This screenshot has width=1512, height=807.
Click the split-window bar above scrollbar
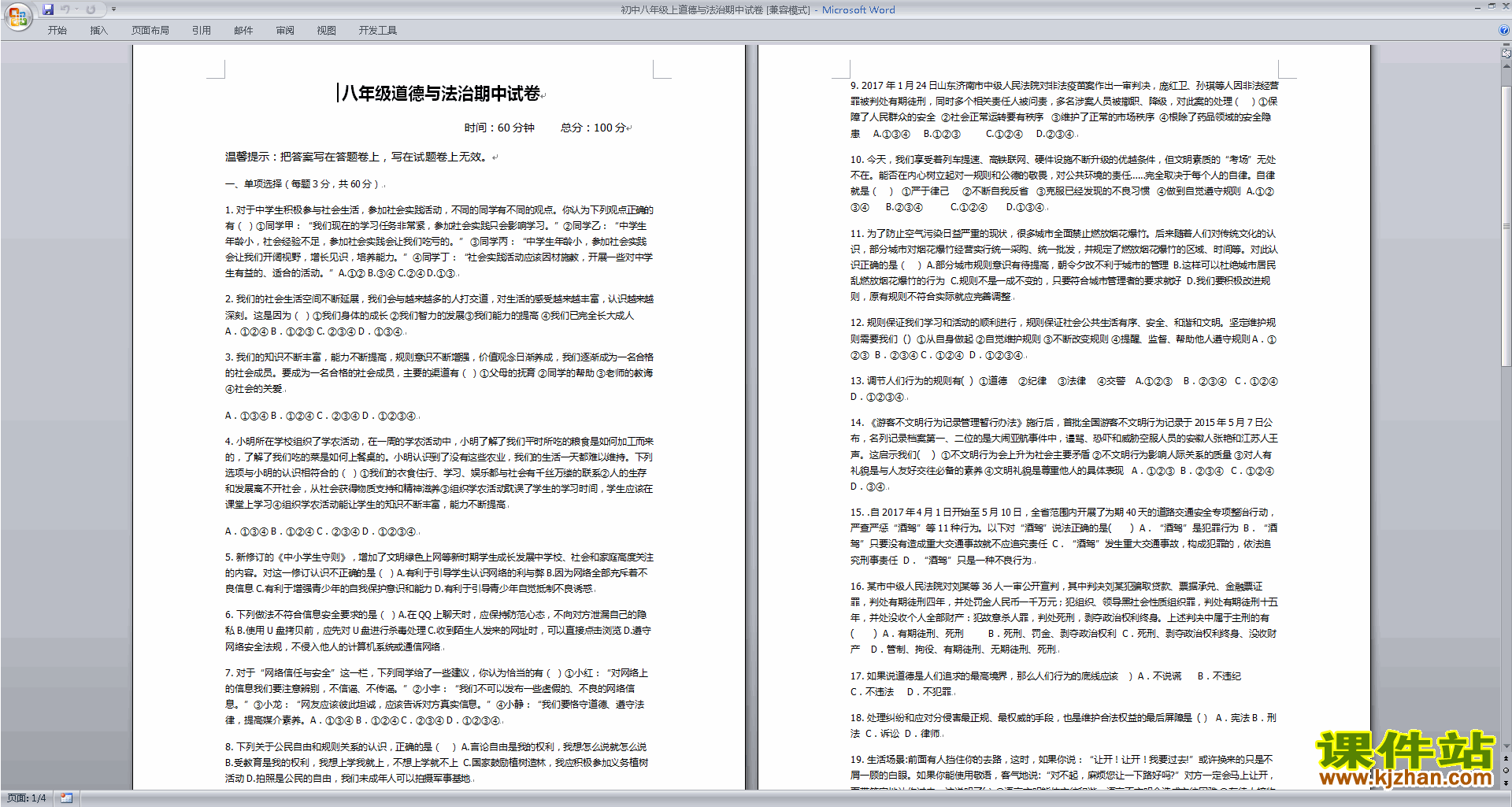pyautogui.click(x=1506, y=46)
